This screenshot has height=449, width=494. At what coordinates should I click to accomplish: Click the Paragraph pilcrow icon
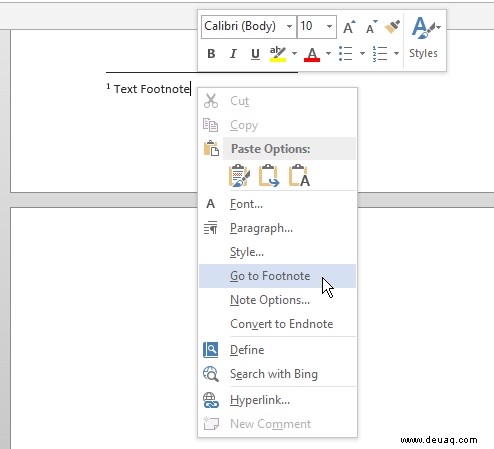pyautogui.click(x=211, y=228)
